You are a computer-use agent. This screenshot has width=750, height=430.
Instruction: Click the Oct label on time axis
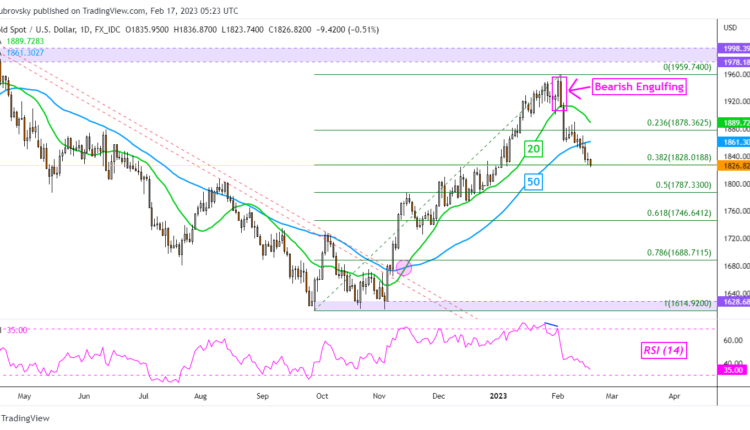(x=321, y=395)
